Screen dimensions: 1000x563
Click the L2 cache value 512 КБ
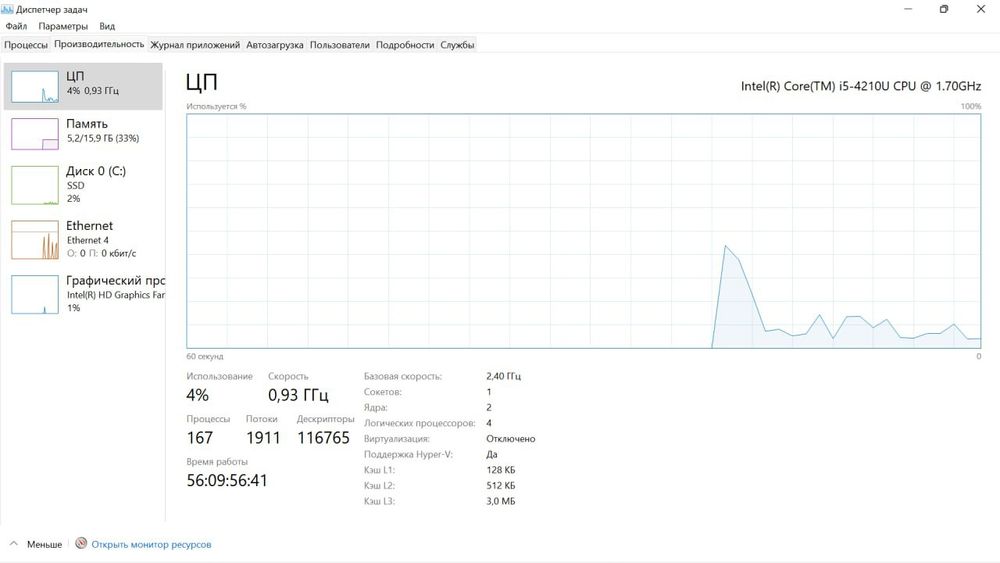click(x=501, y=486)
